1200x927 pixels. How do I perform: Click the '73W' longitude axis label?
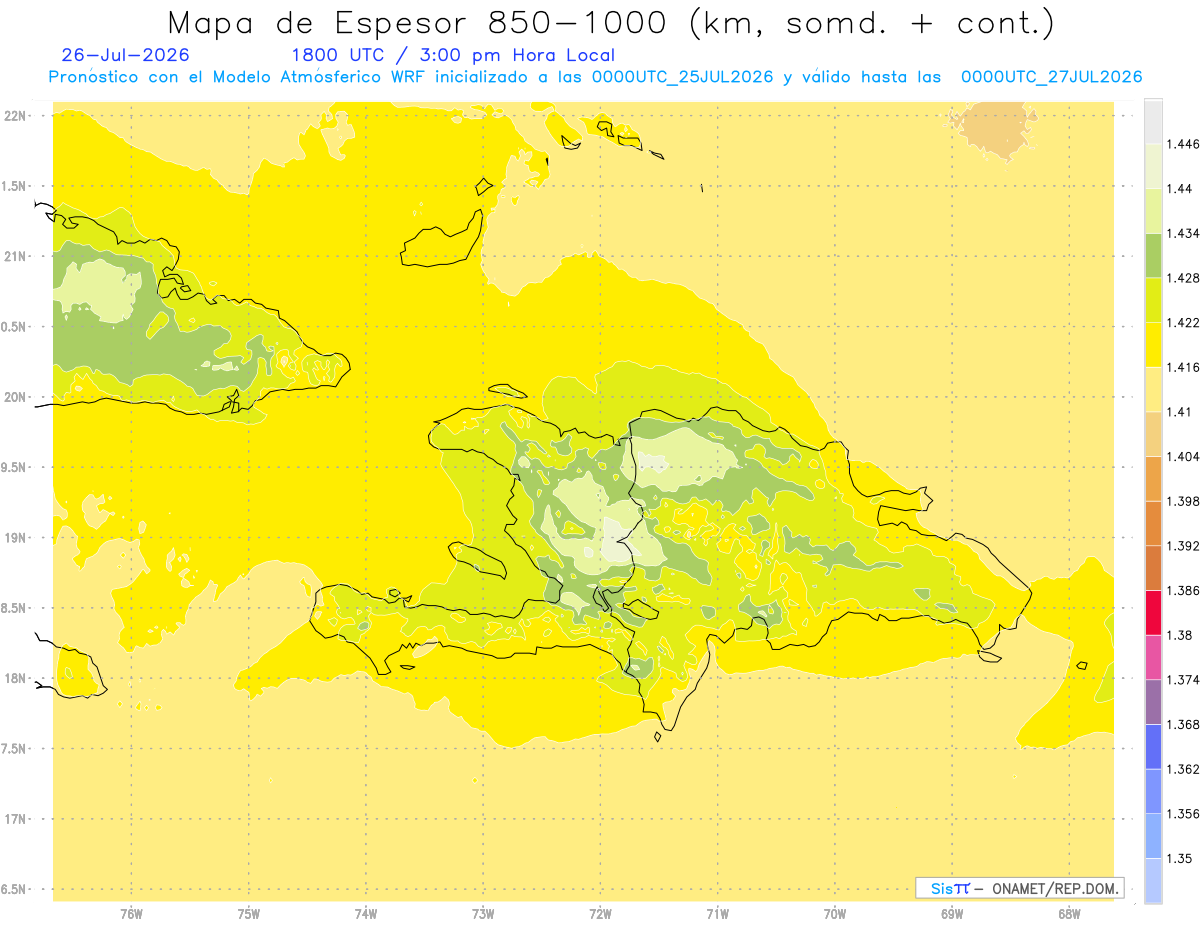click(483, 914)
